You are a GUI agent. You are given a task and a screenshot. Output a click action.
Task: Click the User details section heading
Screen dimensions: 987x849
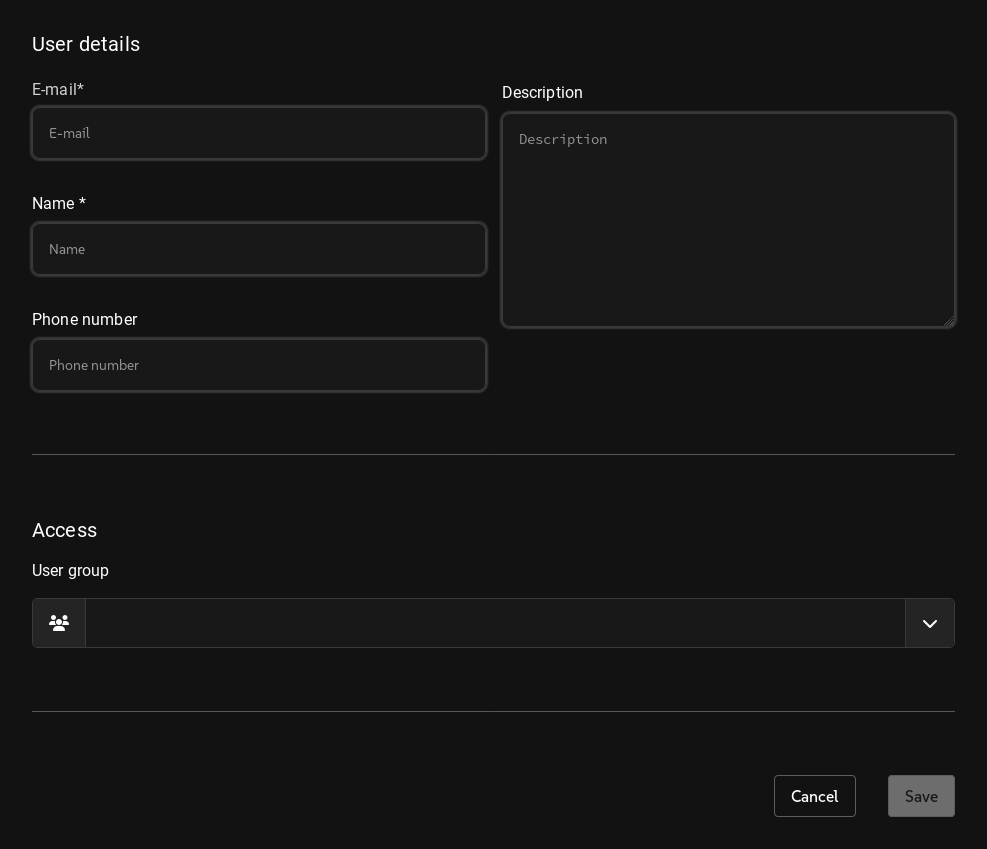click(x=86, y=44)
